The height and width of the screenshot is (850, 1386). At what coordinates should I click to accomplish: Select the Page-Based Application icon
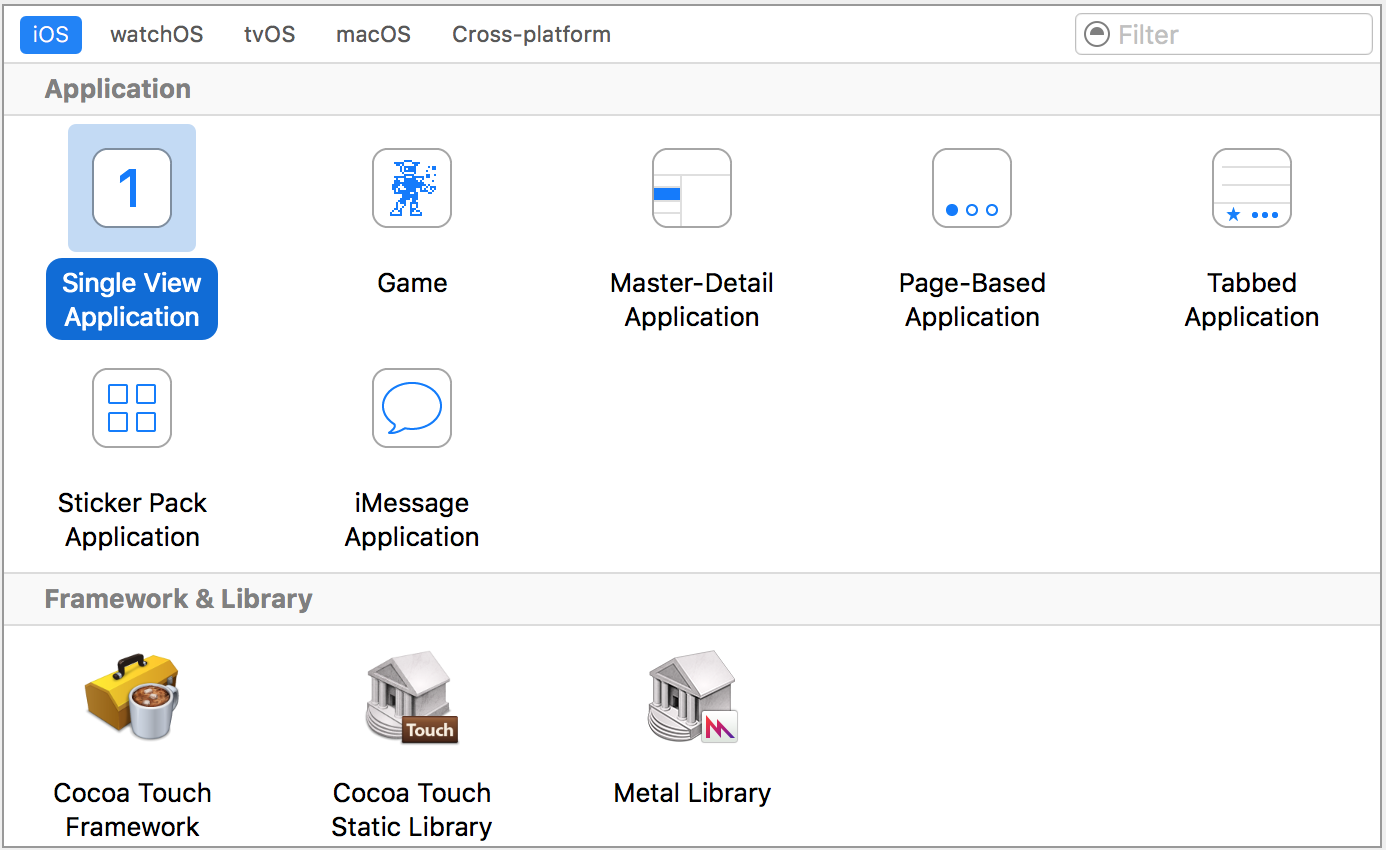[x=972, y=188]
